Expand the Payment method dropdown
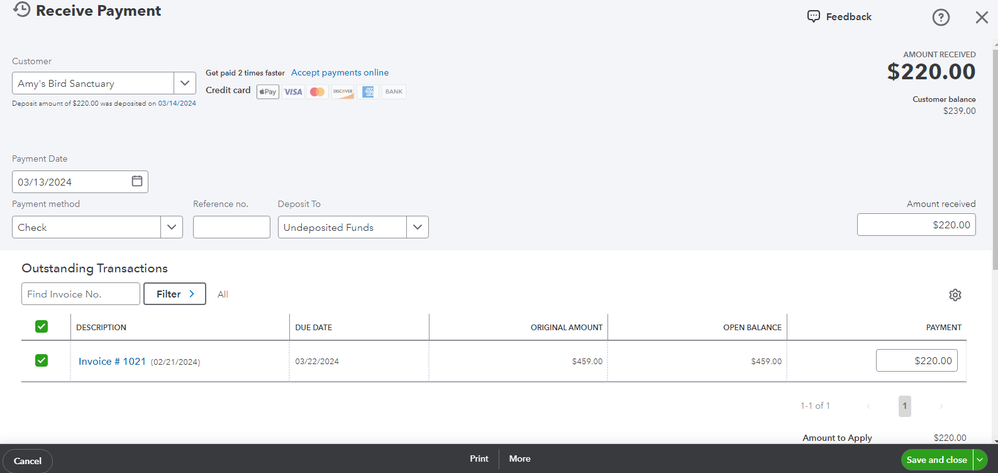The image size is (998, 473). 171,227
